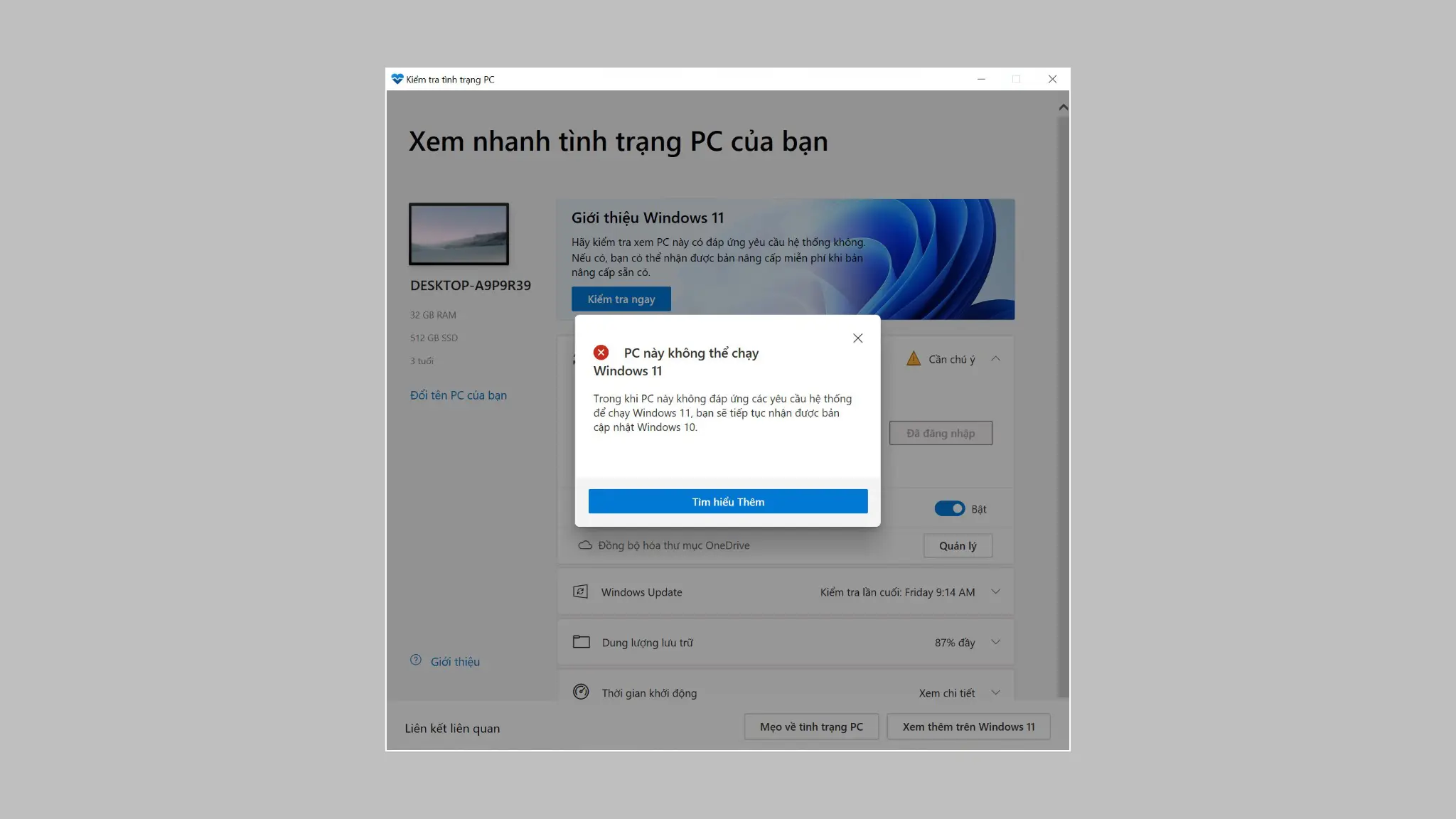
Task: Click the PC Health Check heart icon
Action: [397, 79]
